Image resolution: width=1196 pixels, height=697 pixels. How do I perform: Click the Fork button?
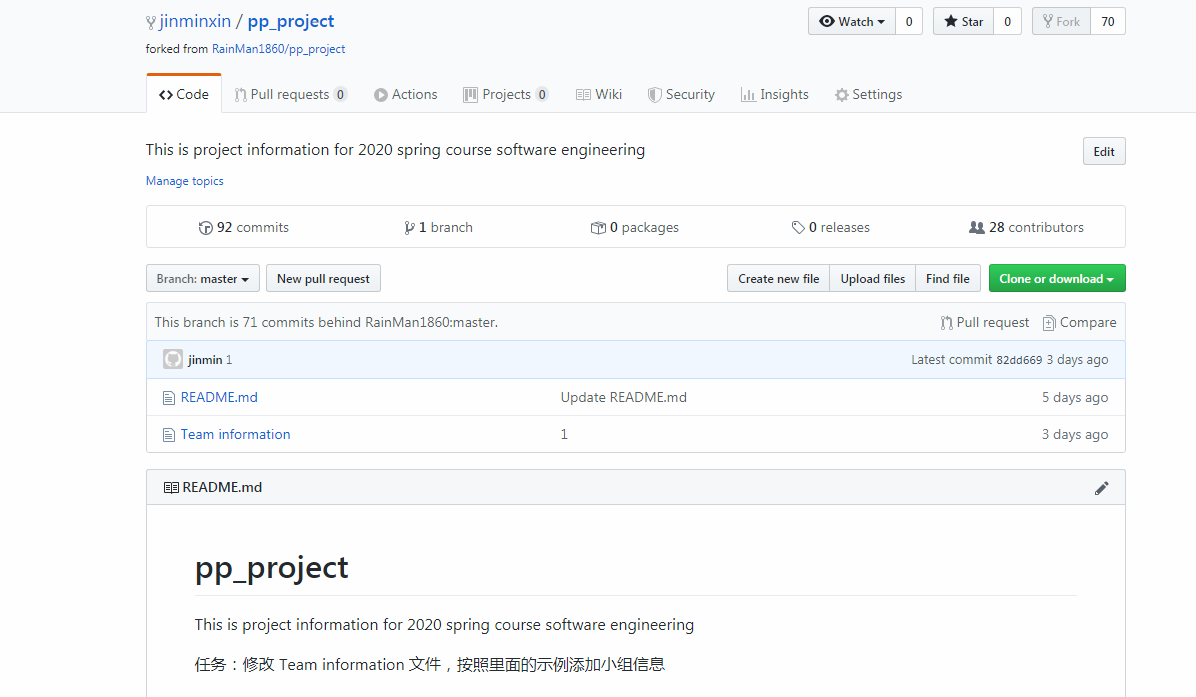point(1061,22)
